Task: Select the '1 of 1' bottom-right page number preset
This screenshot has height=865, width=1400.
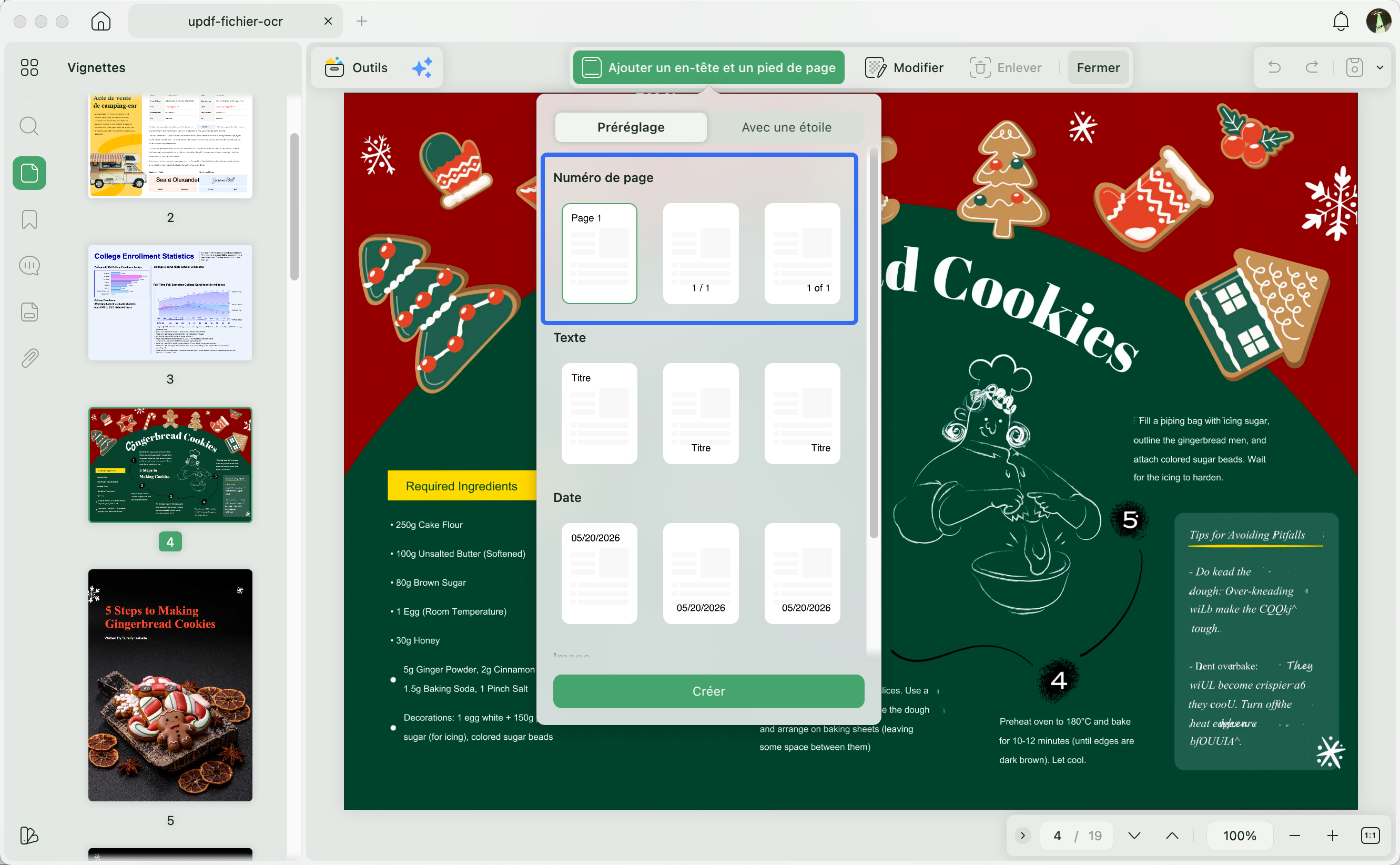Action: [802, 254]
